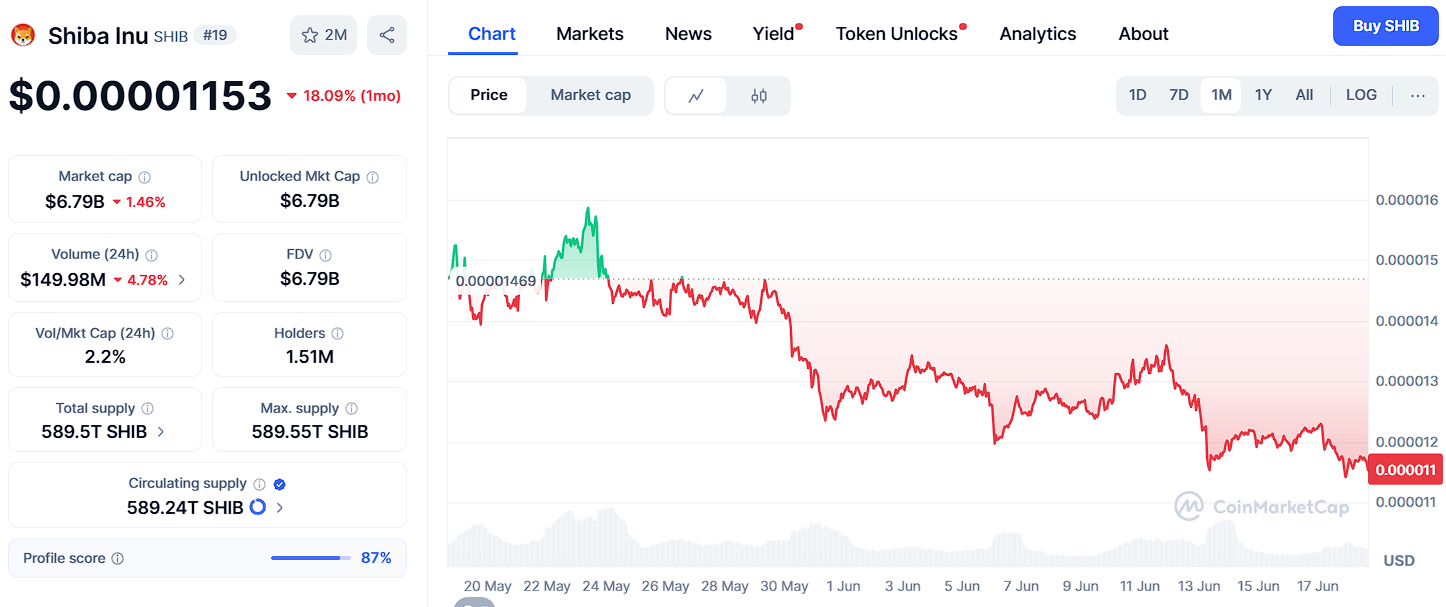Show info tooltip for Holders
This screenshot has width=1446, height=607.
[x=337, y=333]
